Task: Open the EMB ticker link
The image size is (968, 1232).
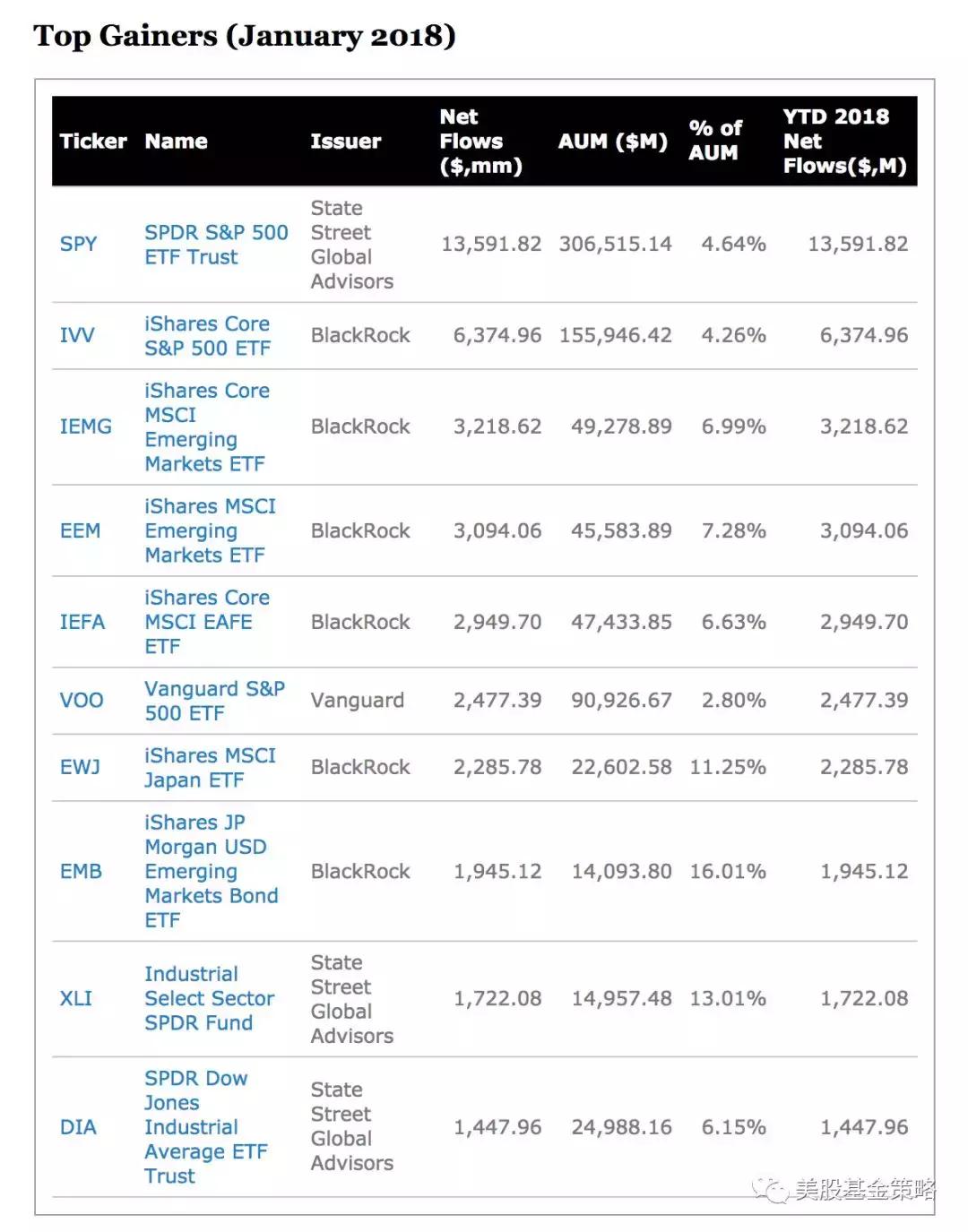Action: pos(81,871)
